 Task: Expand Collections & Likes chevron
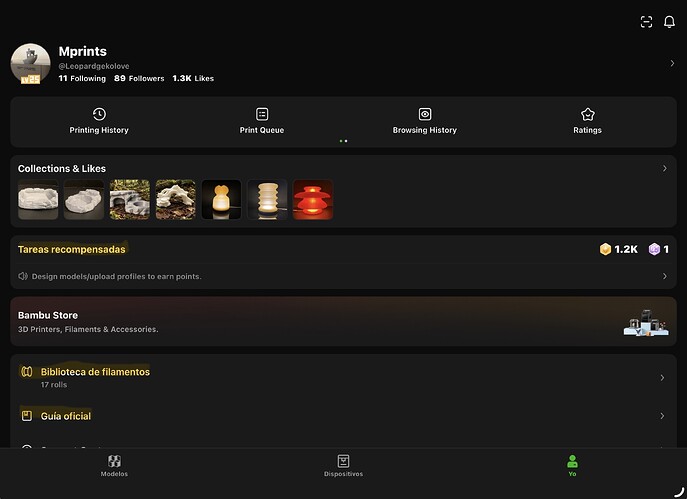click(665, 168)
